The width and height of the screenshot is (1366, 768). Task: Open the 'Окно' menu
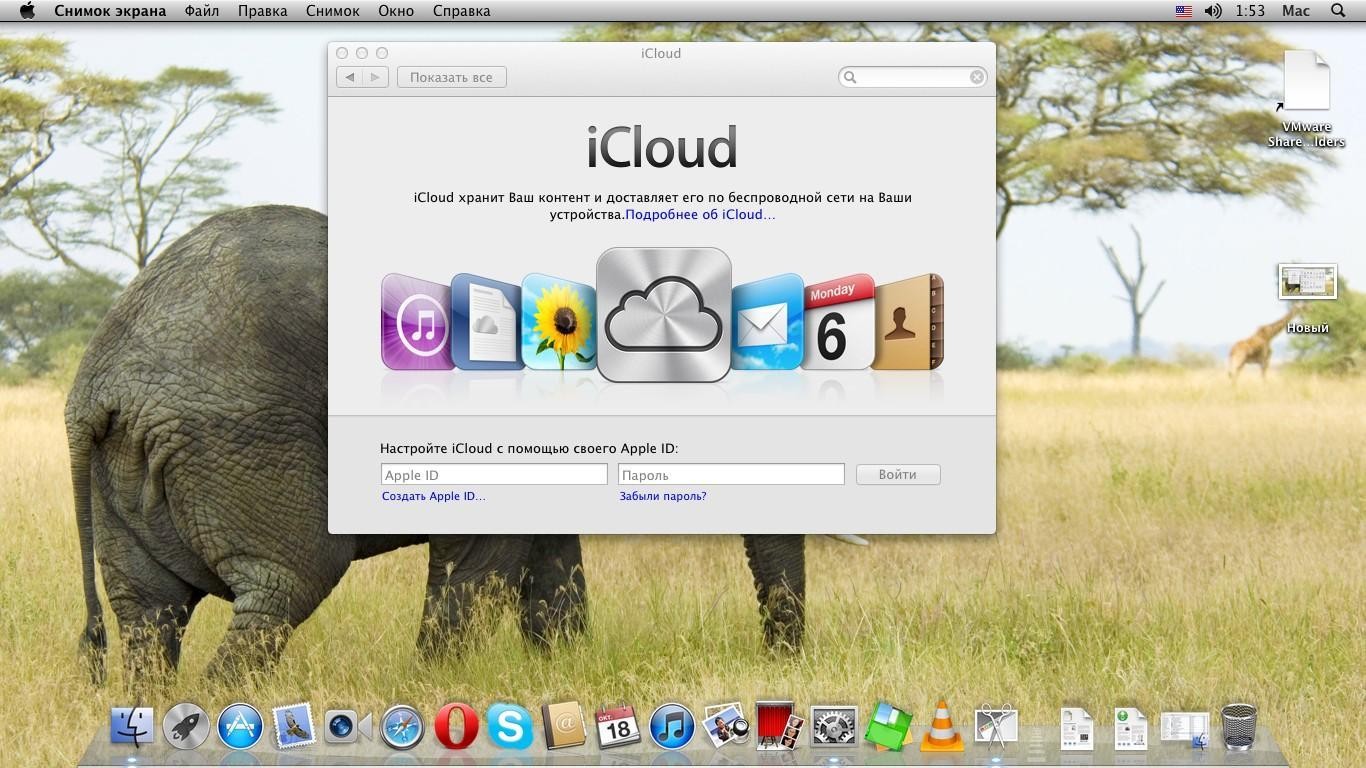pyautogui.click(x=396, y=11)
